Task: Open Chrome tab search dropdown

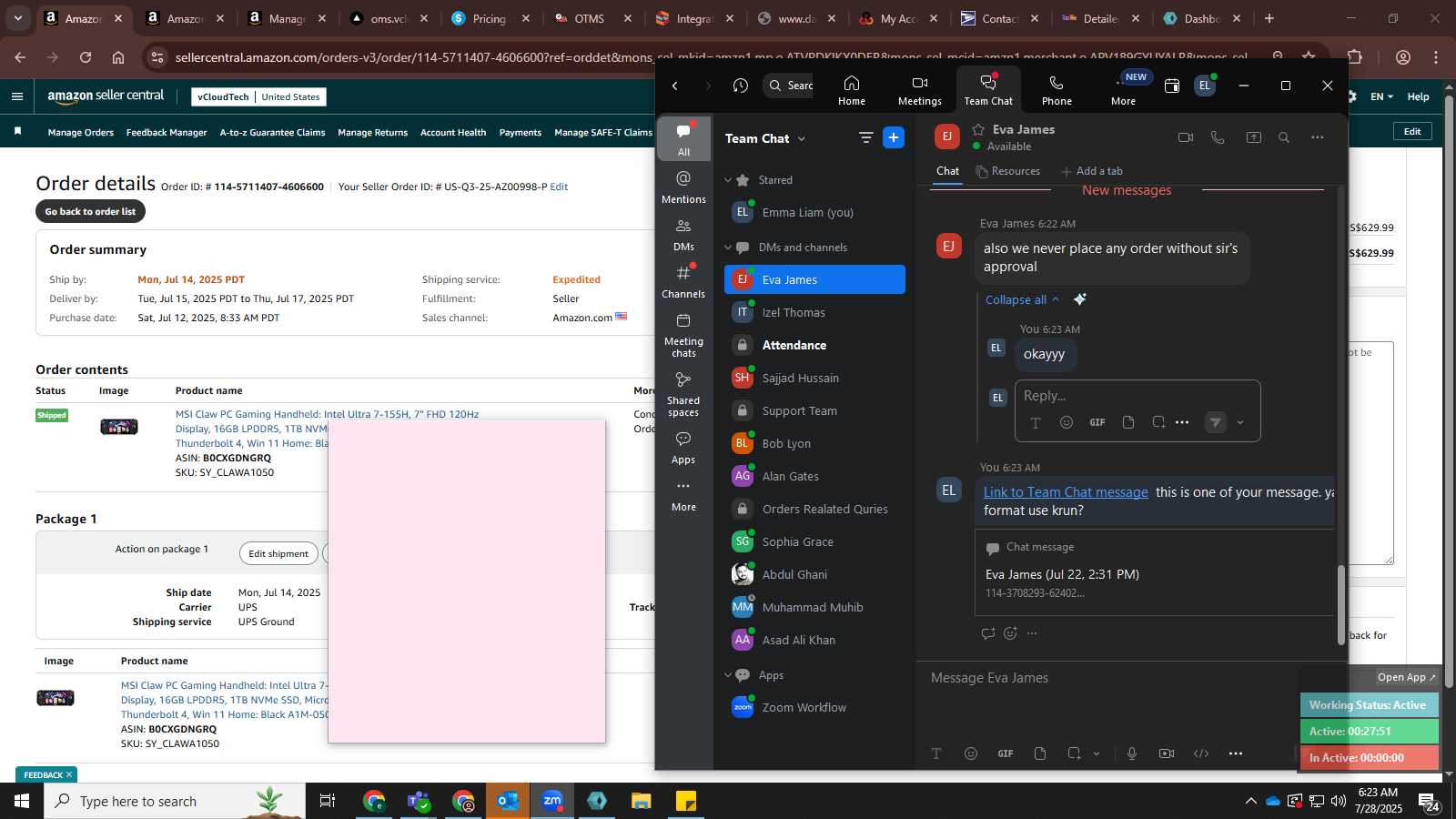Action: (x=17, y=18)
